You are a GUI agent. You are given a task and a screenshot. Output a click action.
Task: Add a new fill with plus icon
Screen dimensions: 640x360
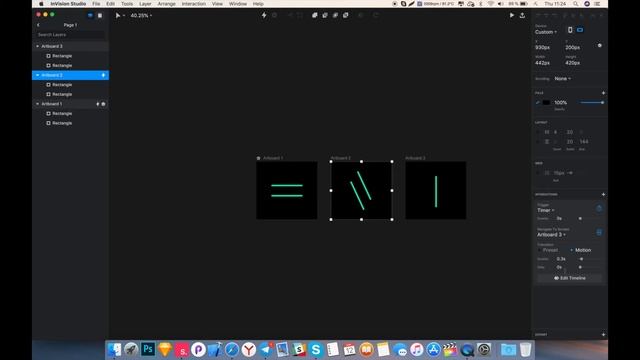(x=603, y=93)
